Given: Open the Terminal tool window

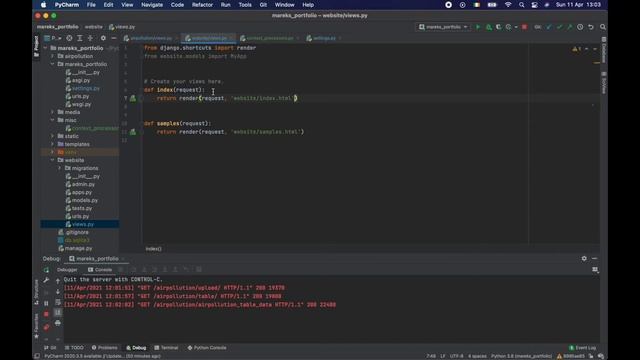Looking at the screenshot, I should click(167, 348).
